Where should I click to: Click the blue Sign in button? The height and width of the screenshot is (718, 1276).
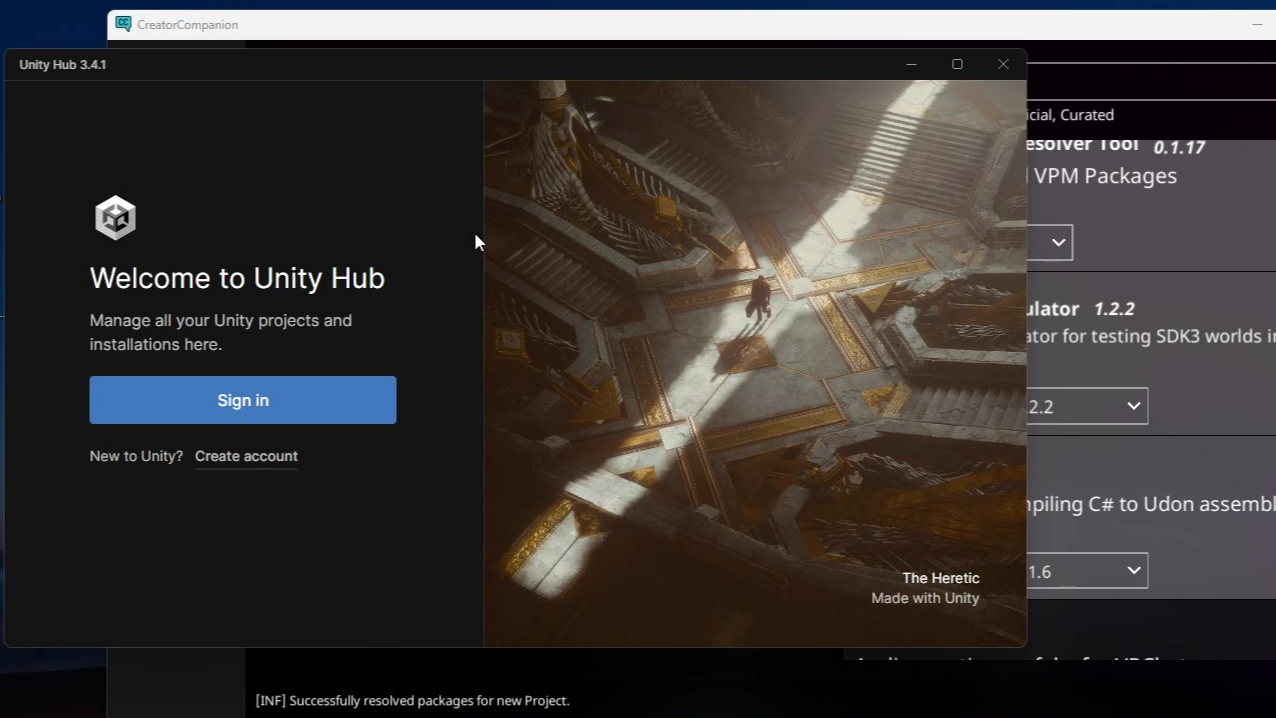click(x=243, y=400)
